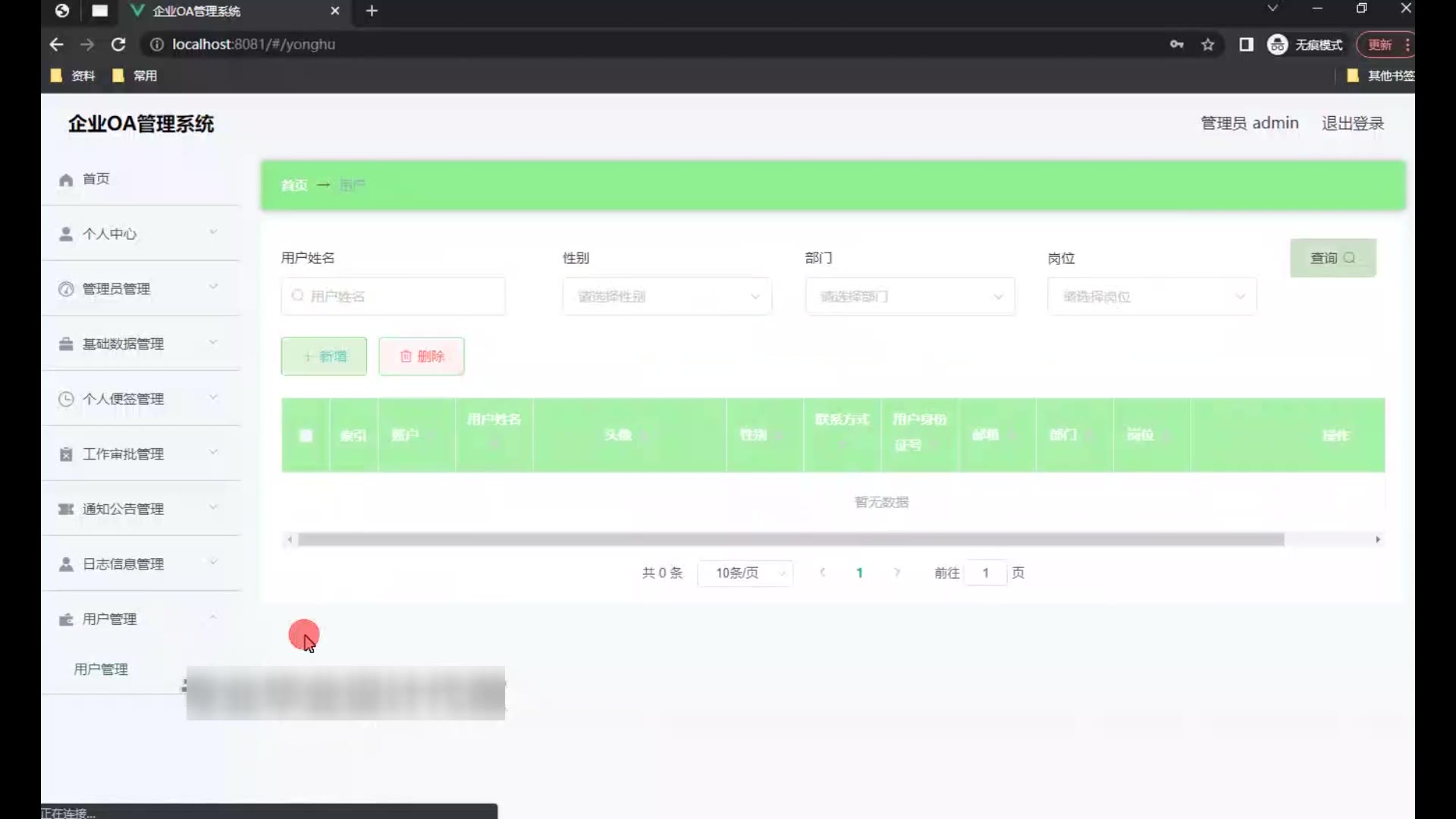Open the 用户管理 submenu item

click(101, 670)
